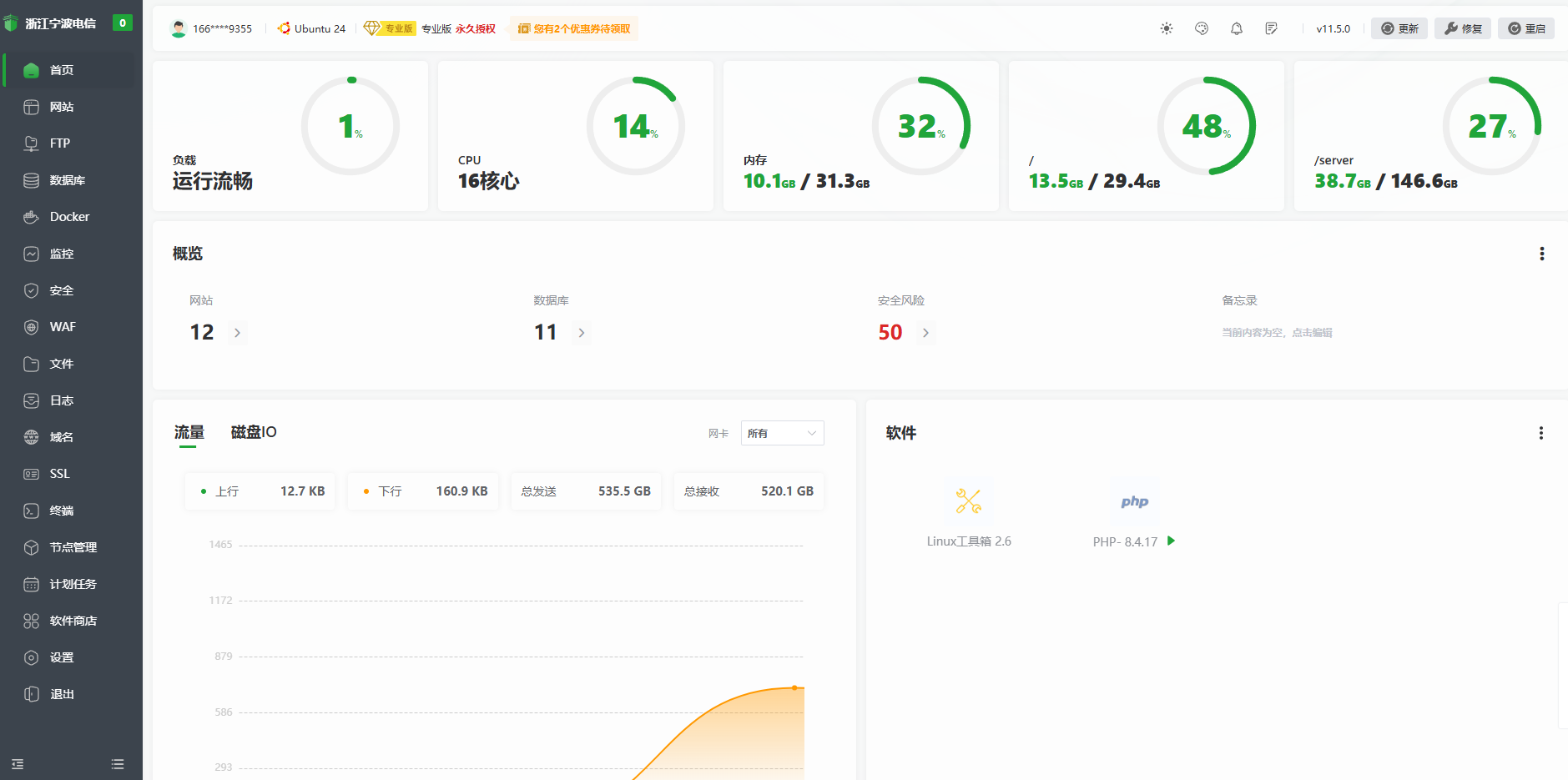Open Docker in the sidebar
1568x780 pixels.
click(x=70, y=217)
